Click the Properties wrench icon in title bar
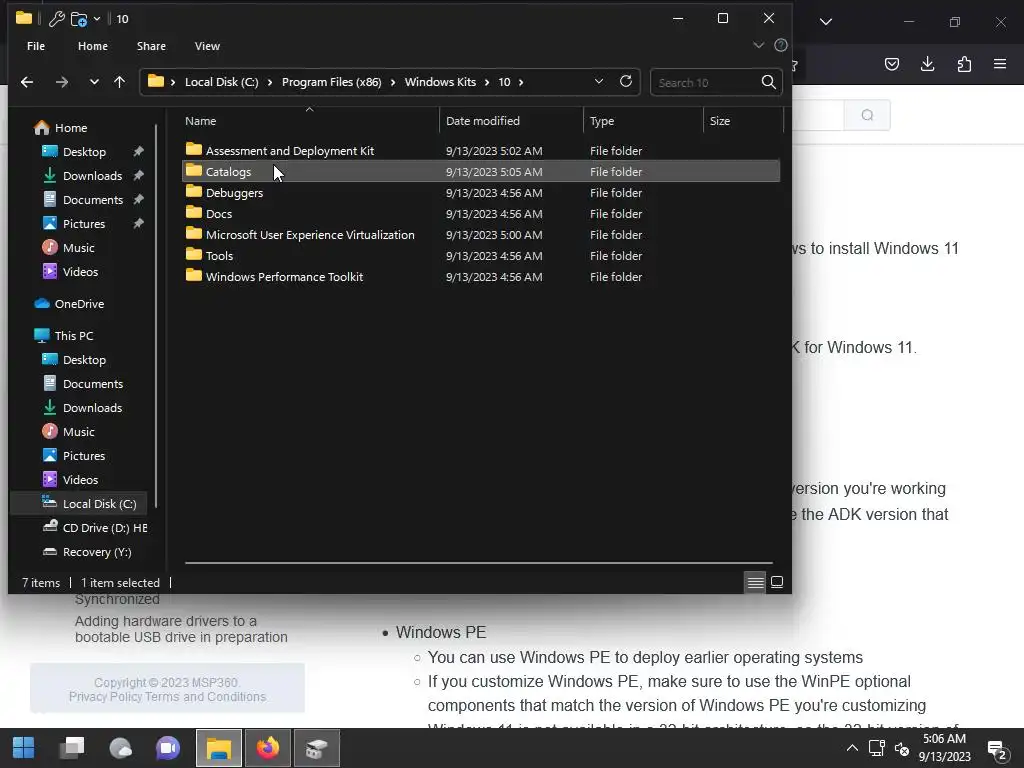The width and height of the screenshot is (1024, 768). (x=56, y=19)
